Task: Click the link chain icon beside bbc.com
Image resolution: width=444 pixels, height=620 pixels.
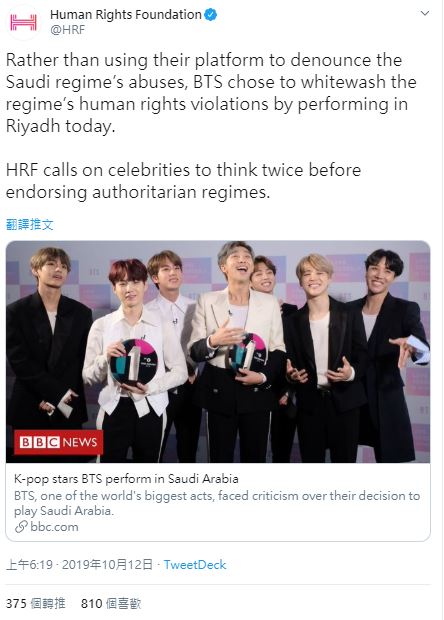Action: pos(21,527)
